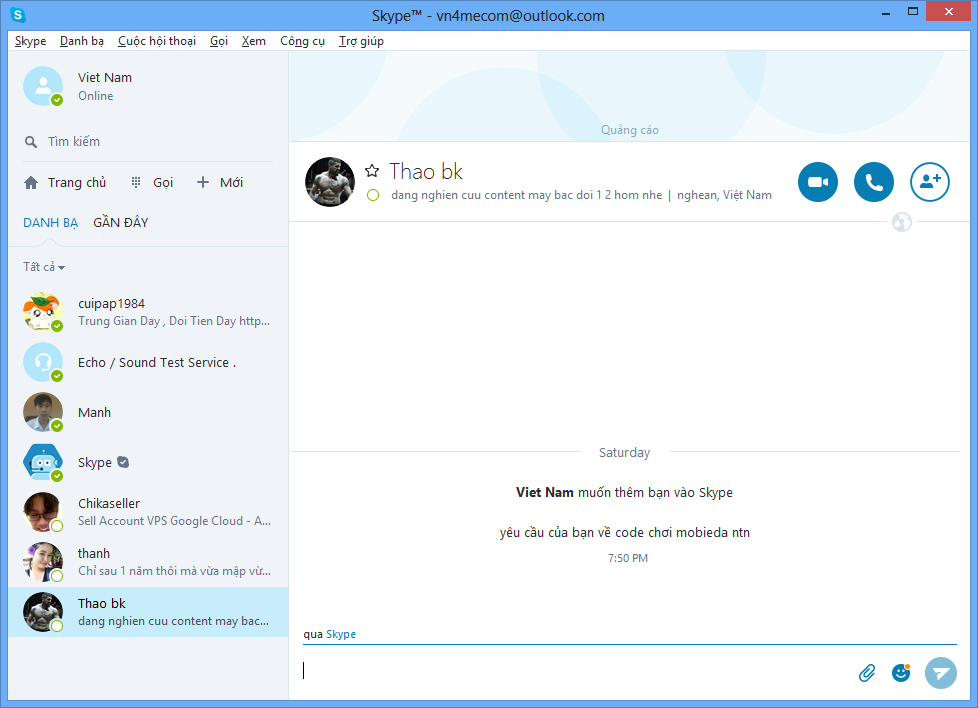This screenshot has height=708, width=978.
Task: Open the chat with Manh
Action: (148, 412)
